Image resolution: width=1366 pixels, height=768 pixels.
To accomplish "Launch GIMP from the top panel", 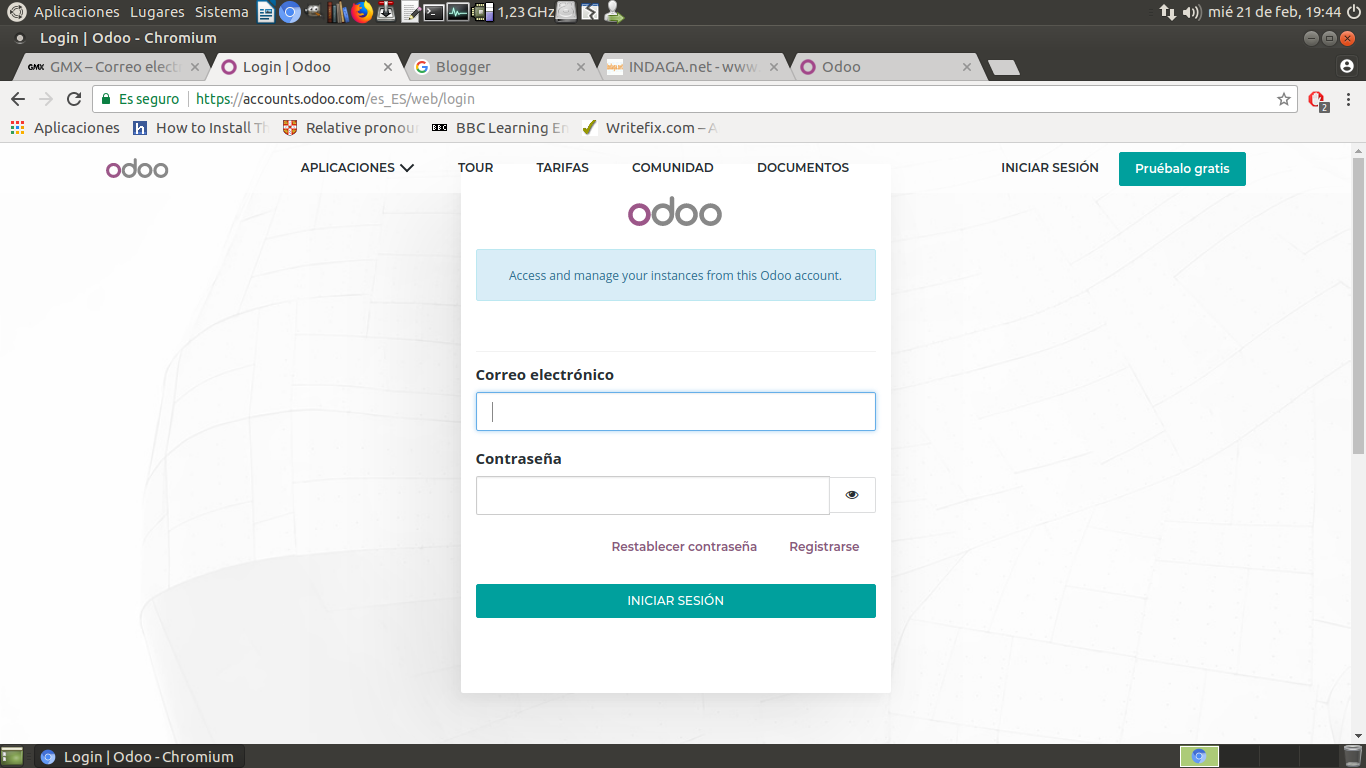I will click(314, 12).
